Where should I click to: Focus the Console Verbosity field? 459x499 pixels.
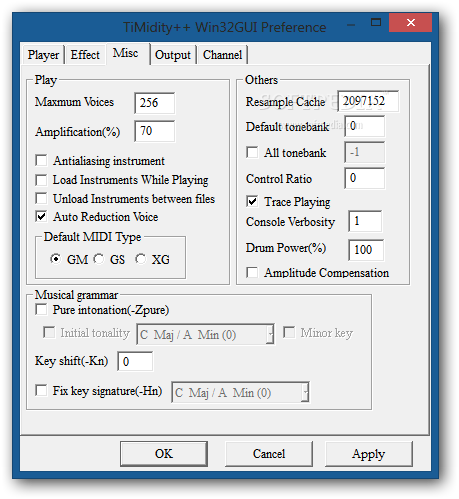pos(365,221)
